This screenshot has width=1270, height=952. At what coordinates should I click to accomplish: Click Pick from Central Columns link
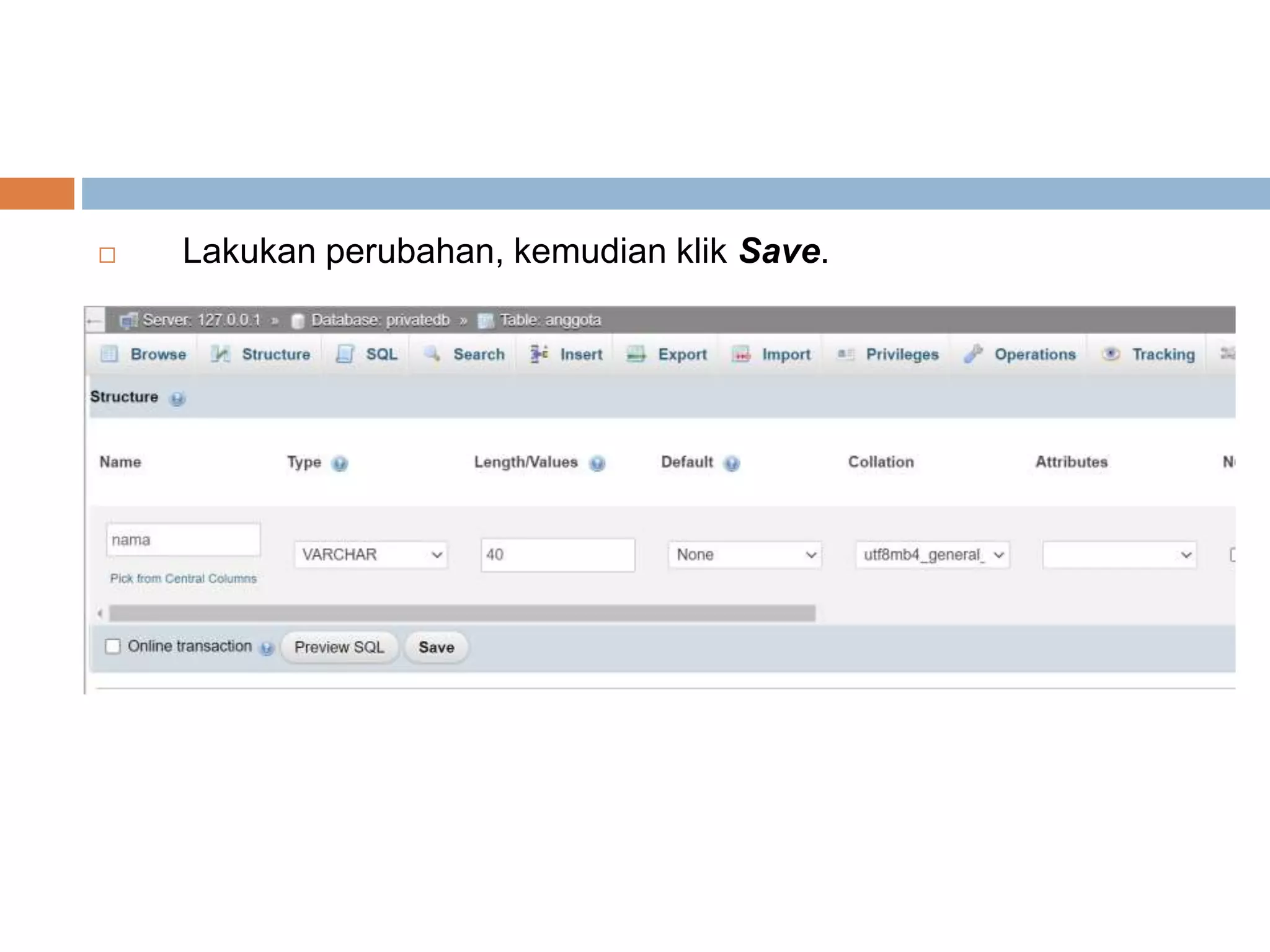pos(184,579)
